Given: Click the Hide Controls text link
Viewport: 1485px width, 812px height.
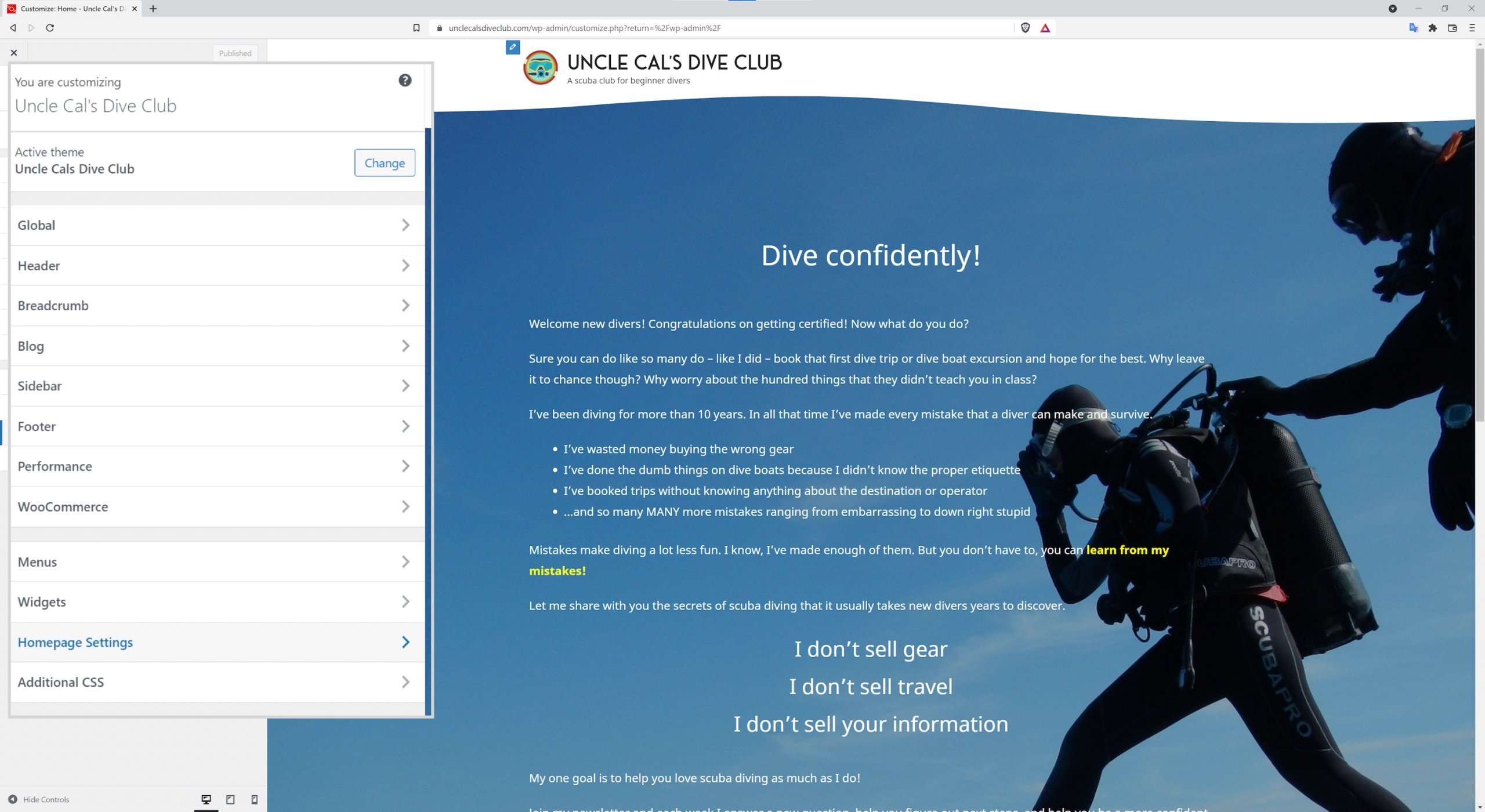Looking at the screenshot, I should tap(46, 799).
